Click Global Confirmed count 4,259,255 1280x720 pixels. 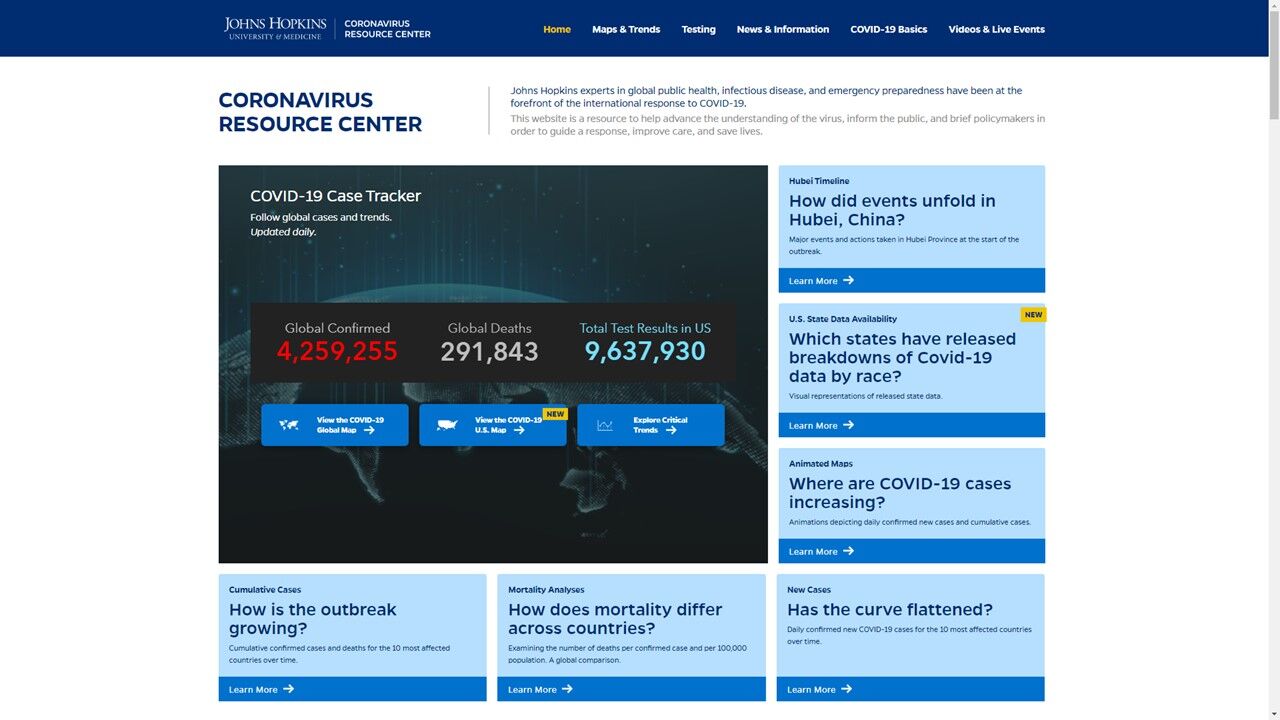pos(337,352)
